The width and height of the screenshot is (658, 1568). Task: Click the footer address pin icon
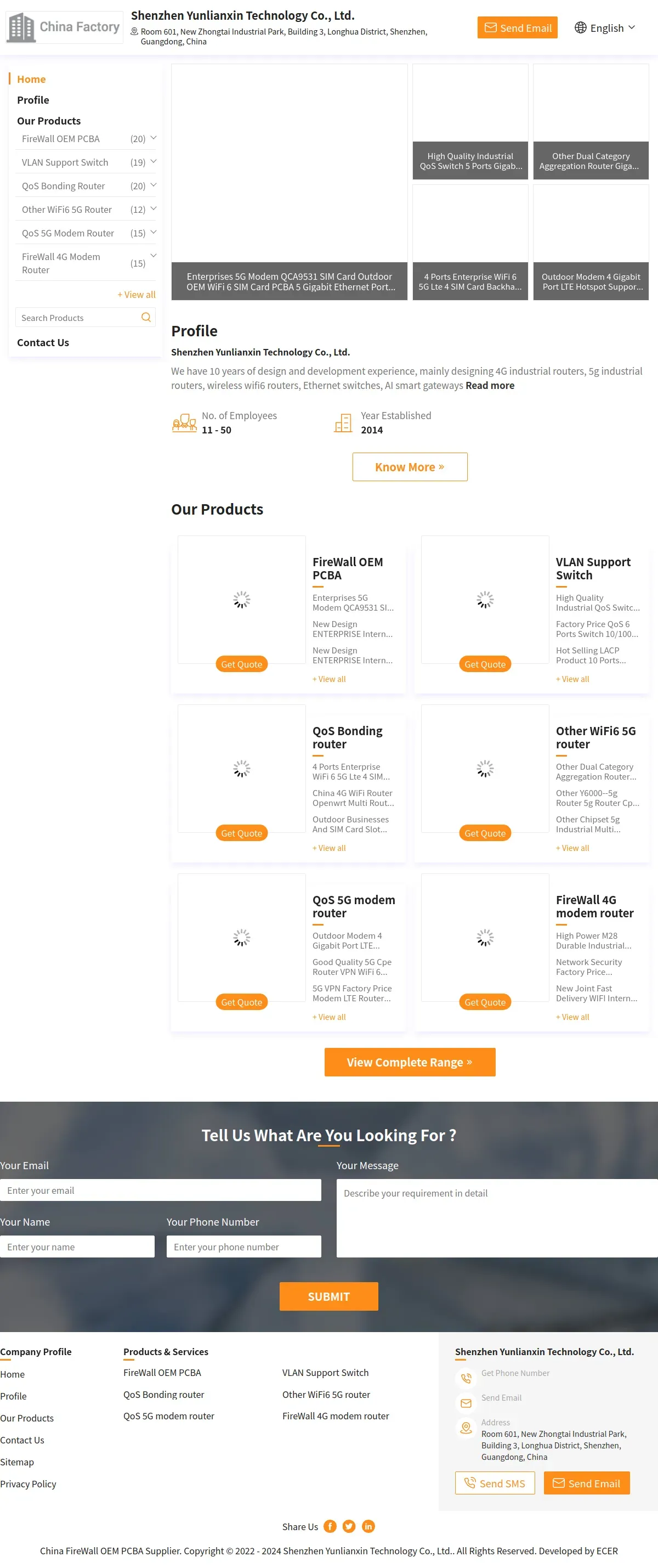tap(467, 1428)
